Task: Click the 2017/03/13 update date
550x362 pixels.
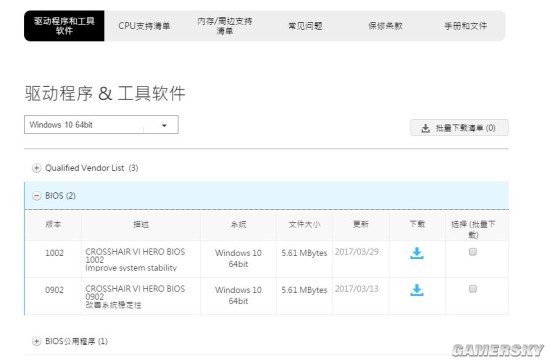Action: pos(357,289)
